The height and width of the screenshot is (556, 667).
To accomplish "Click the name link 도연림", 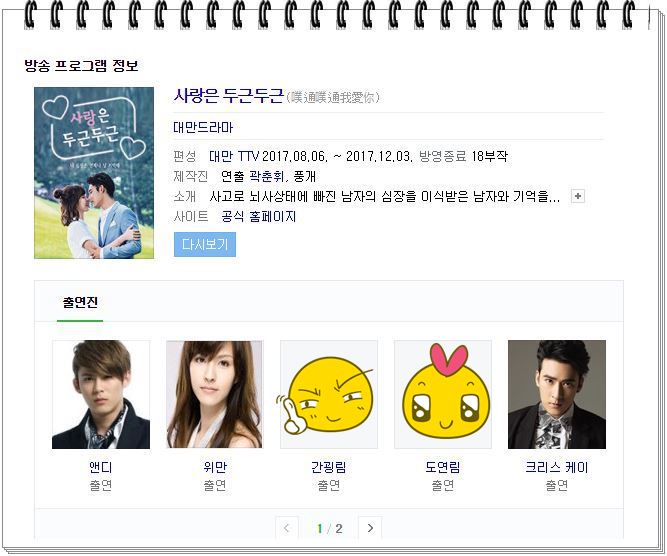I will click(x=443, y=467).
